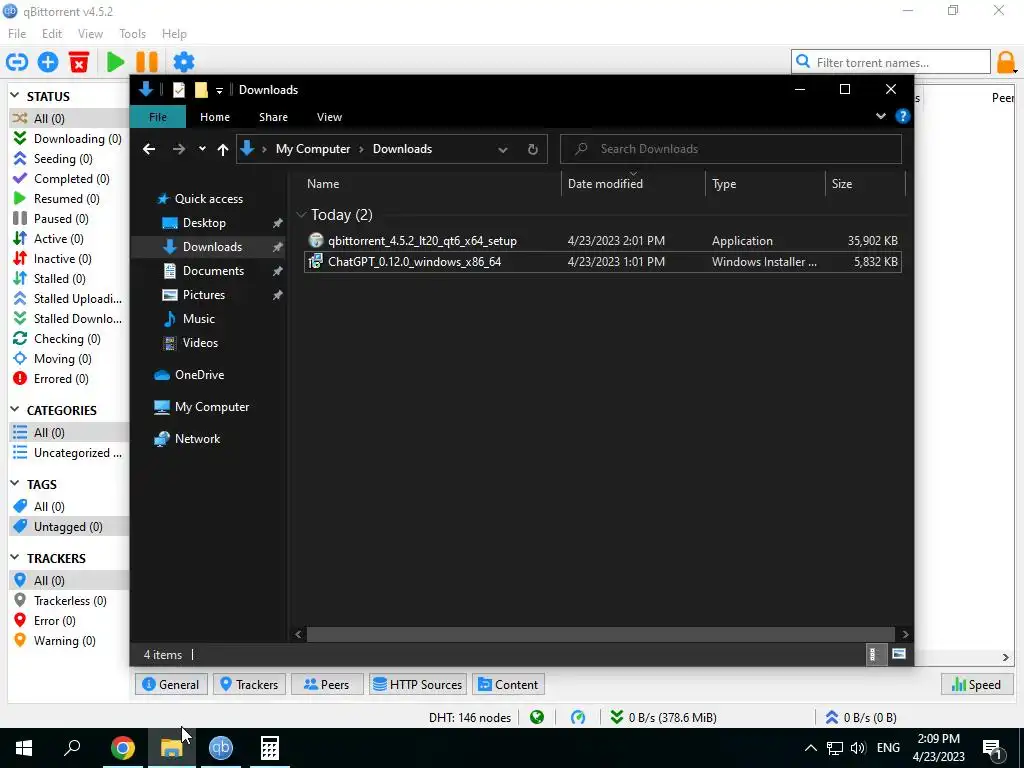Click the Speed graph button
1024x768 pixels.
tap(976, 684)
